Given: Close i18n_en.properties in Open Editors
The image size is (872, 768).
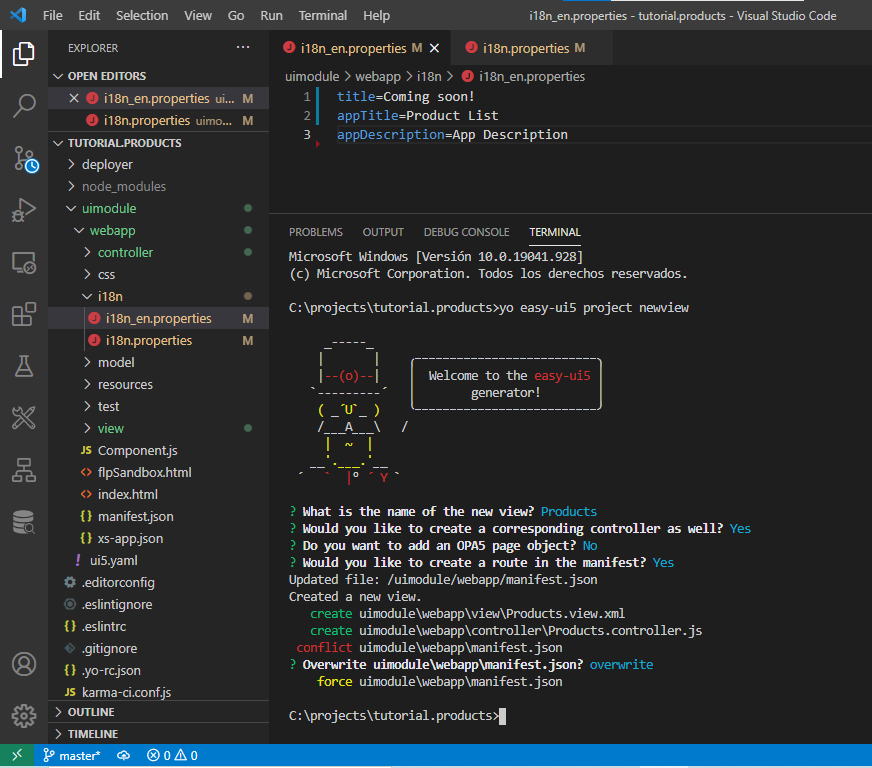Looking at the screenshot, I should pyautogui.click(x=73, y=98).
